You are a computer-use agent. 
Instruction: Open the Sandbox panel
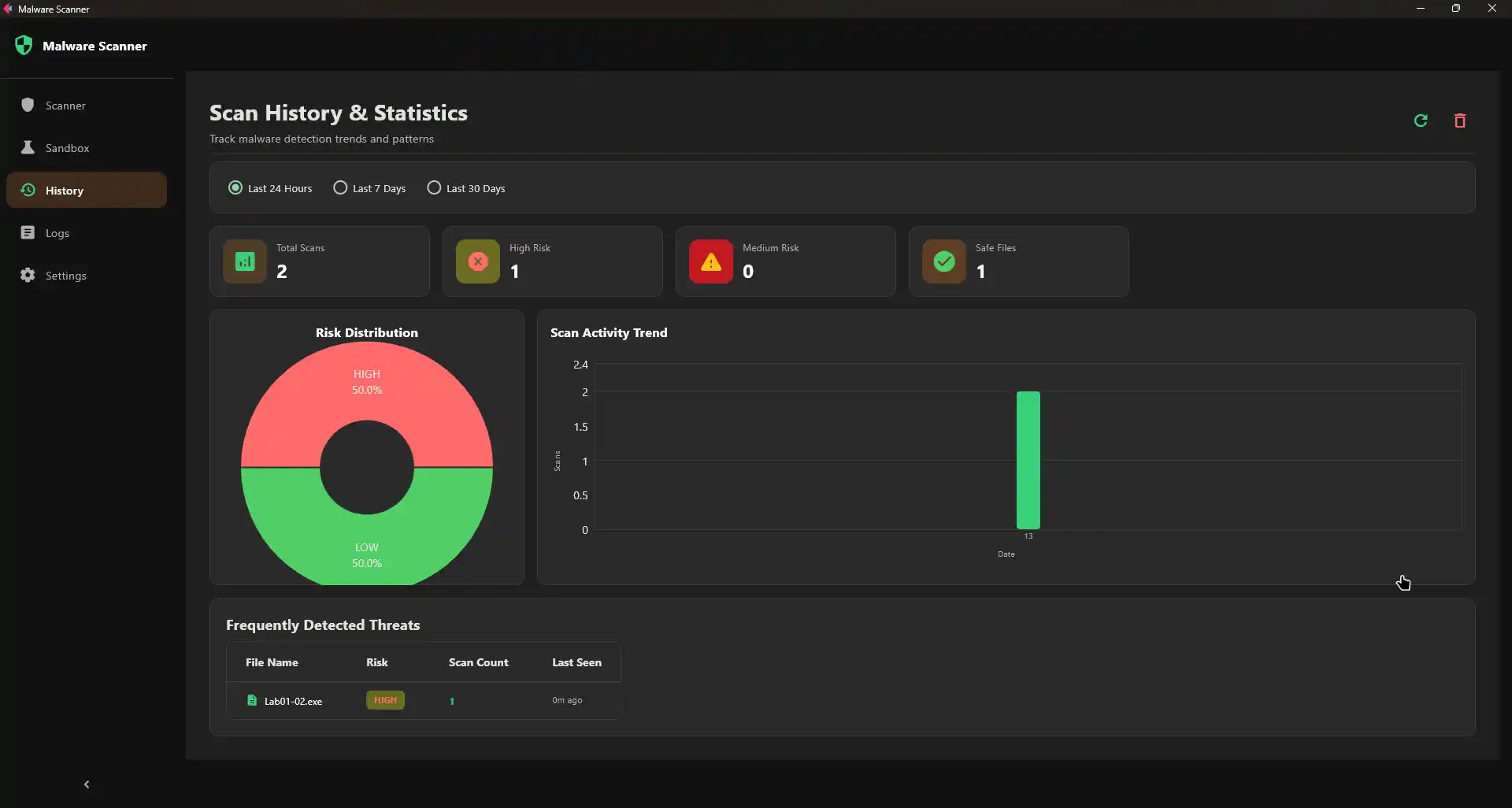pos(66,147)
